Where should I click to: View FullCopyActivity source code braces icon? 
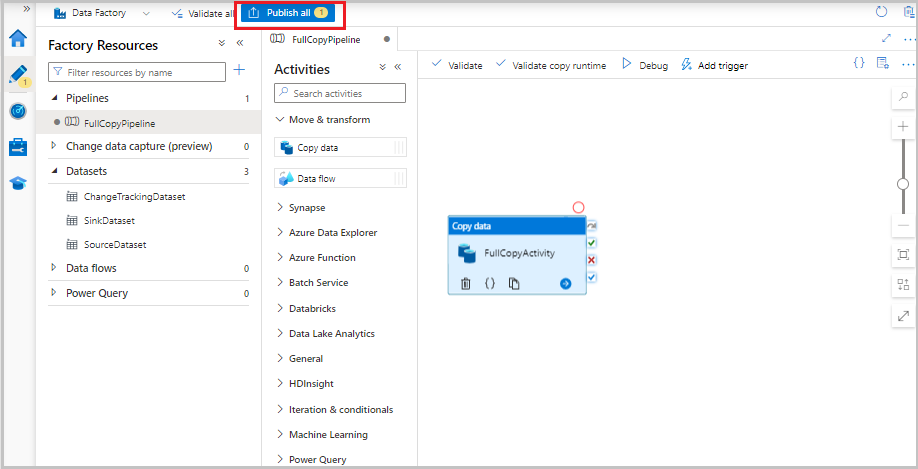click(490, 283)
